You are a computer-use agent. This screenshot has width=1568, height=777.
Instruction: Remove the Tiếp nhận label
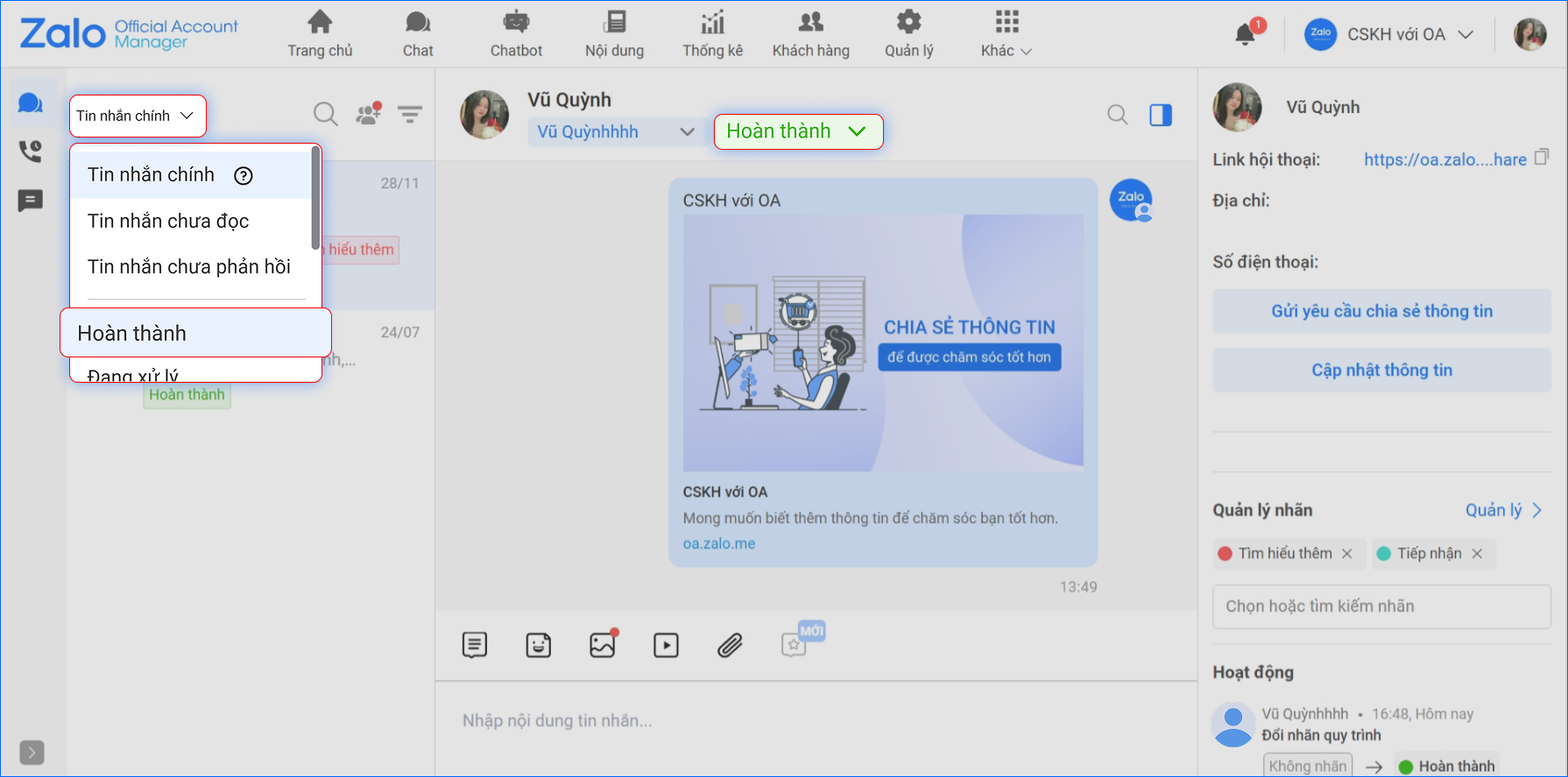click(x=1477, y=554)
